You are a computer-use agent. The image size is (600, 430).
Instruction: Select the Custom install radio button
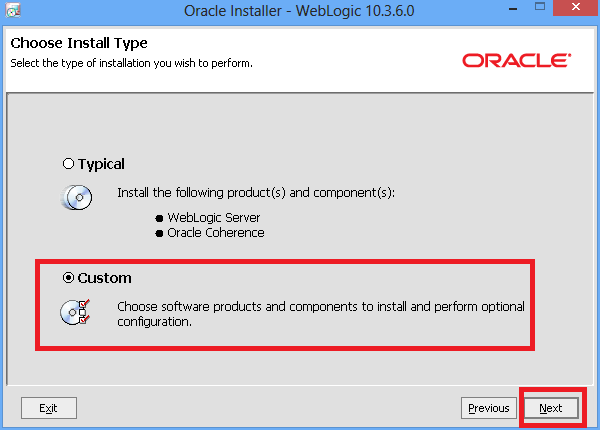click(68, 277)
